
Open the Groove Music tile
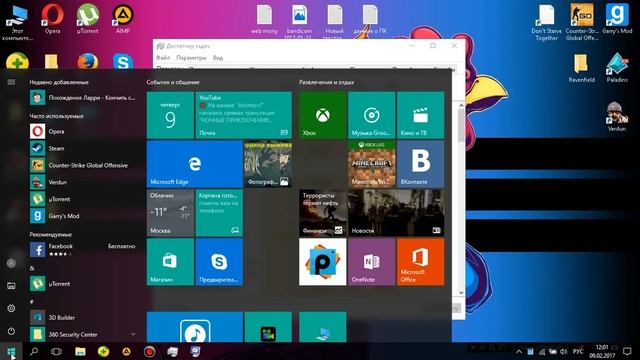[371, 115]
